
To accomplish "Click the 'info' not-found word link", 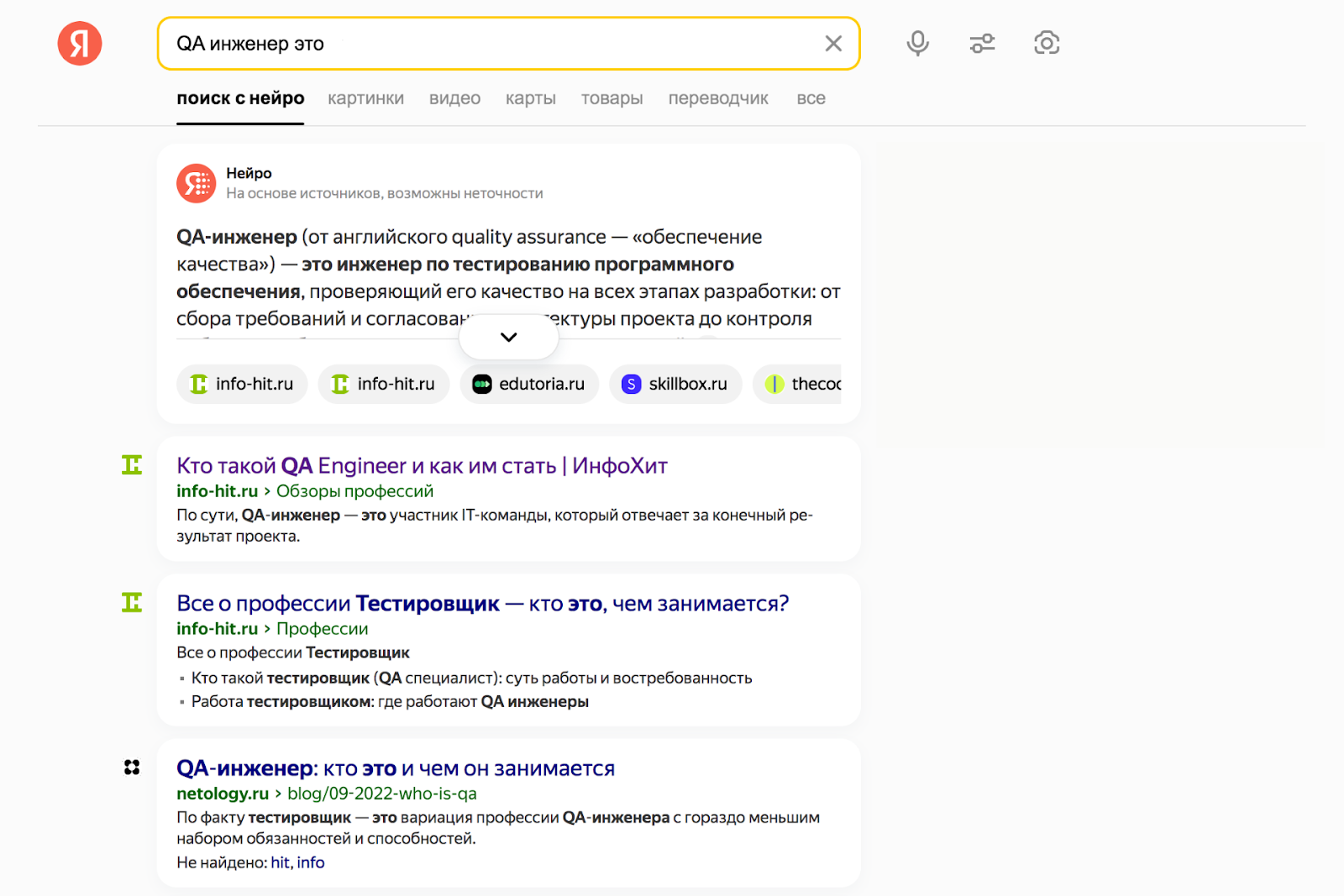I will [x=311, y=862].
